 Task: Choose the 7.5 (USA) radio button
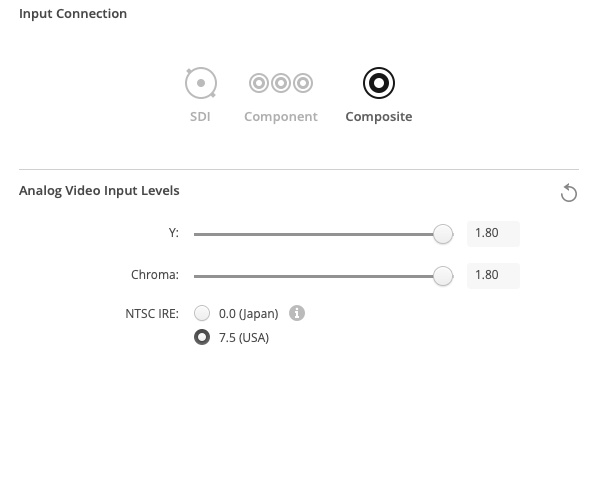[202, 338]
